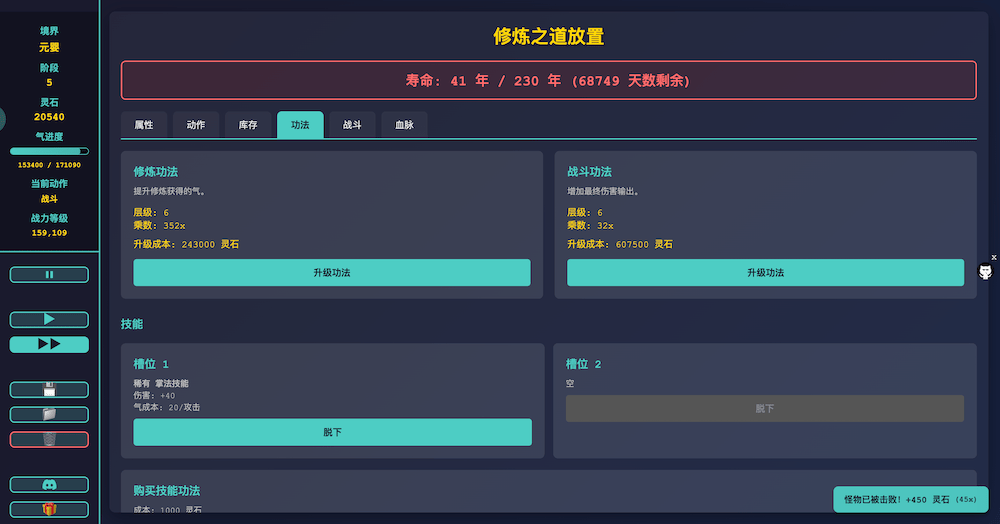This screenshot has width=1000, height=524.
Task: Click the 怪物已被击败 notification toast
Action: point(910,499)
